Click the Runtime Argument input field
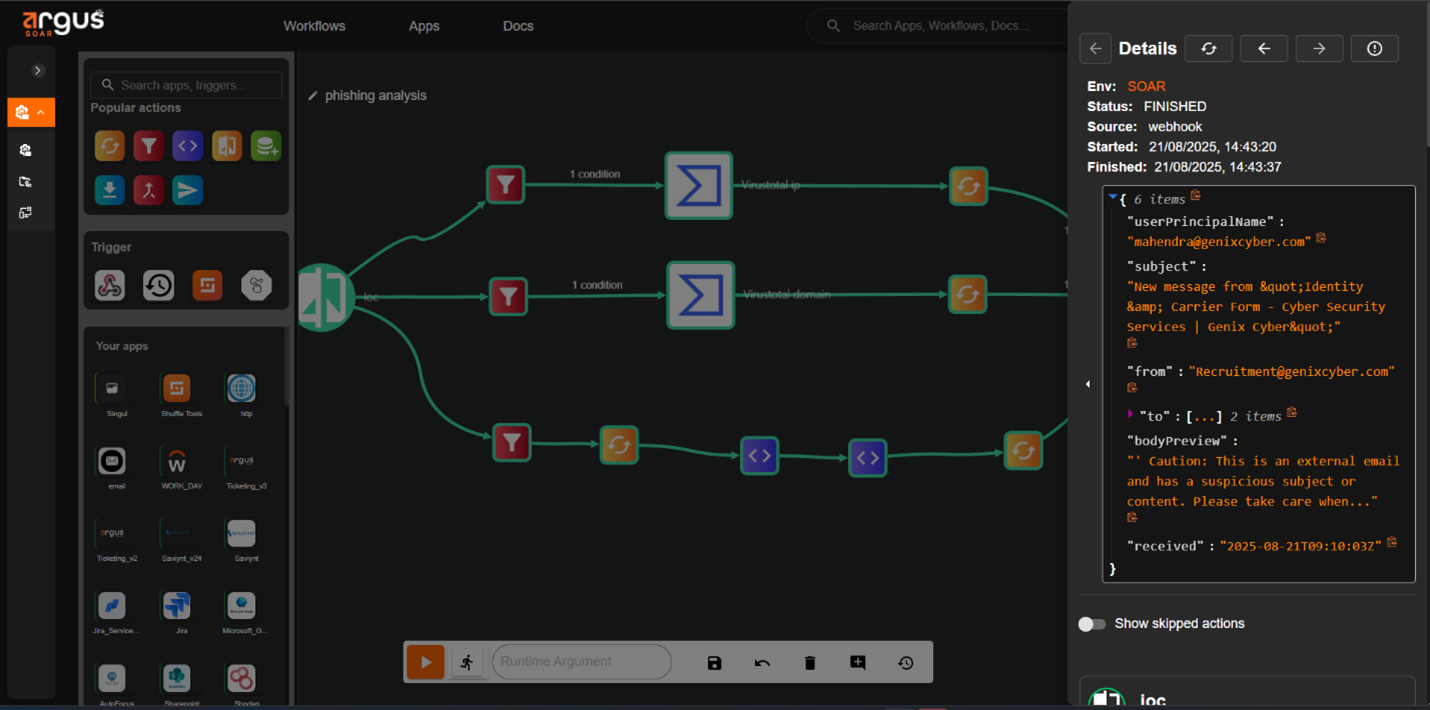 tap(581, 662)
